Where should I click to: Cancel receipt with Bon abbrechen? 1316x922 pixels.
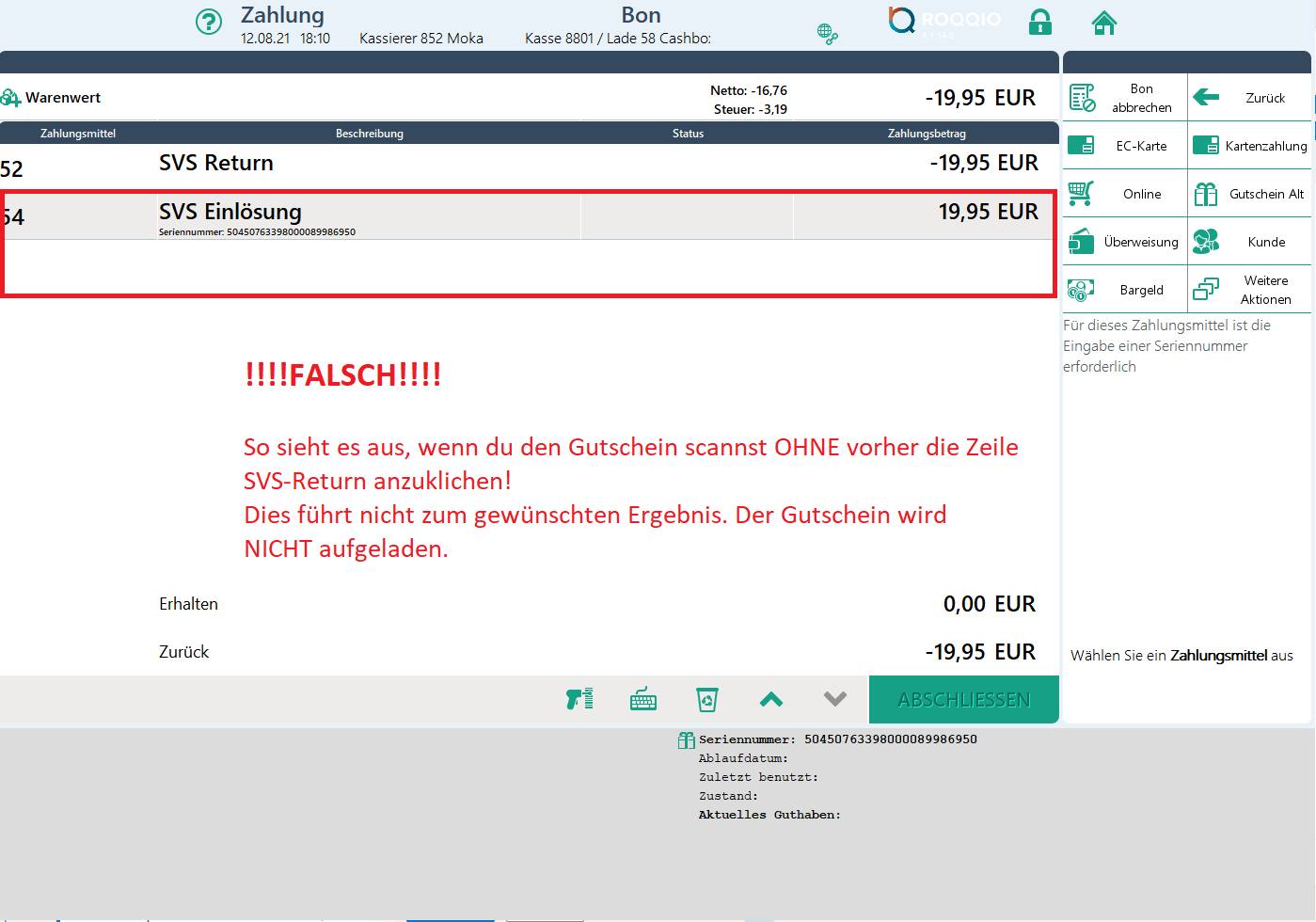(1125, 98)
